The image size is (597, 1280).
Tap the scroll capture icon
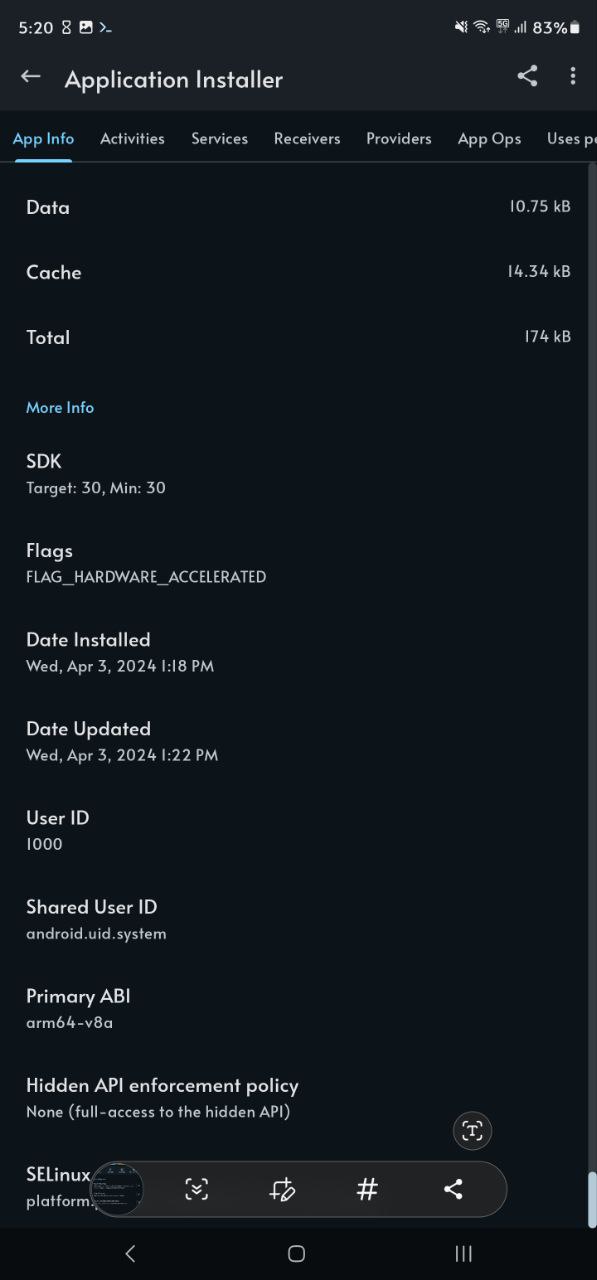point(197,1189)
